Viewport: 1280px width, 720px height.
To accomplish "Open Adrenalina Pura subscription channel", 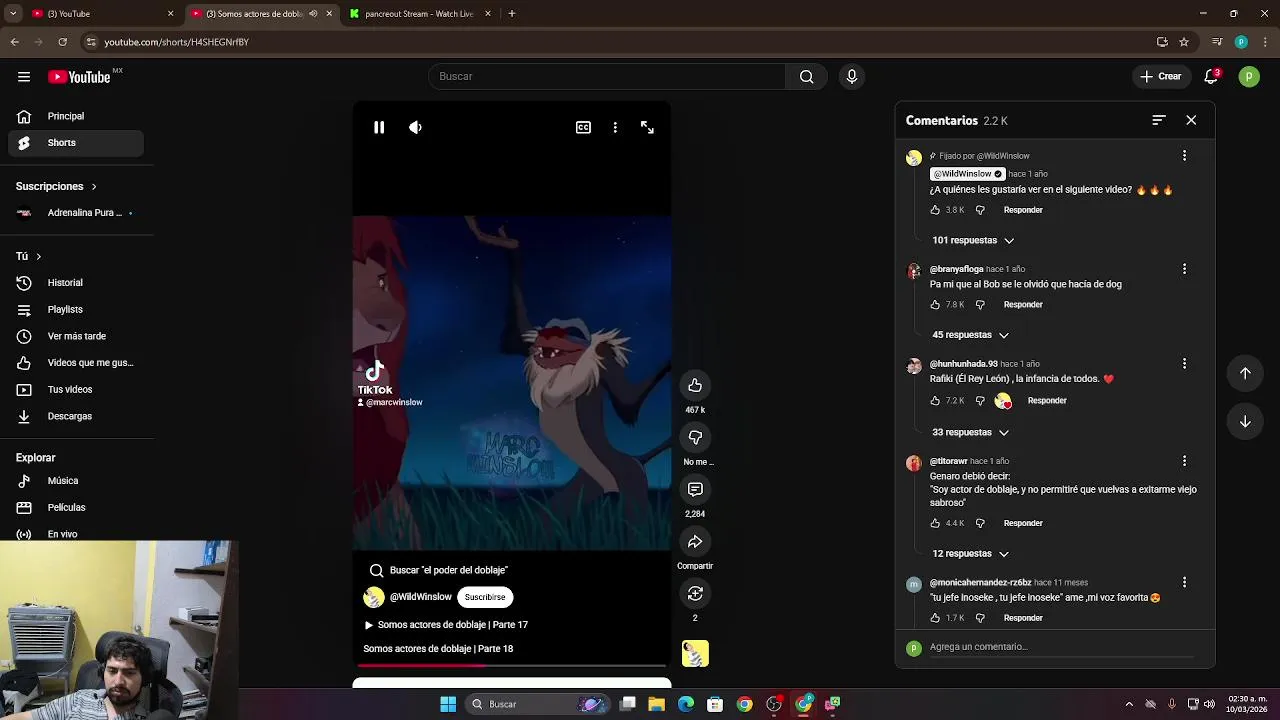I will (x=76, y=213).
